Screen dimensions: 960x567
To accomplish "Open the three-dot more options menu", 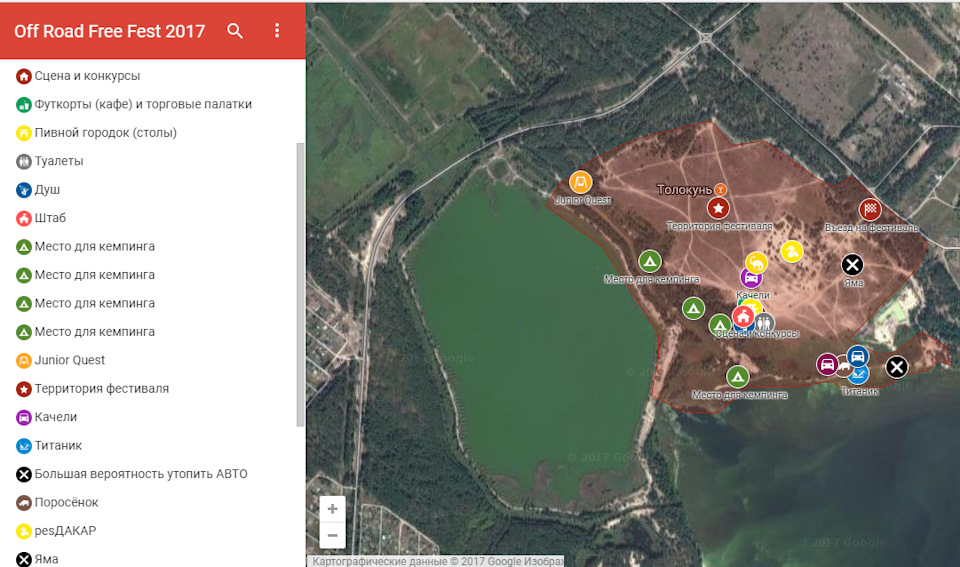I will 277,31.
